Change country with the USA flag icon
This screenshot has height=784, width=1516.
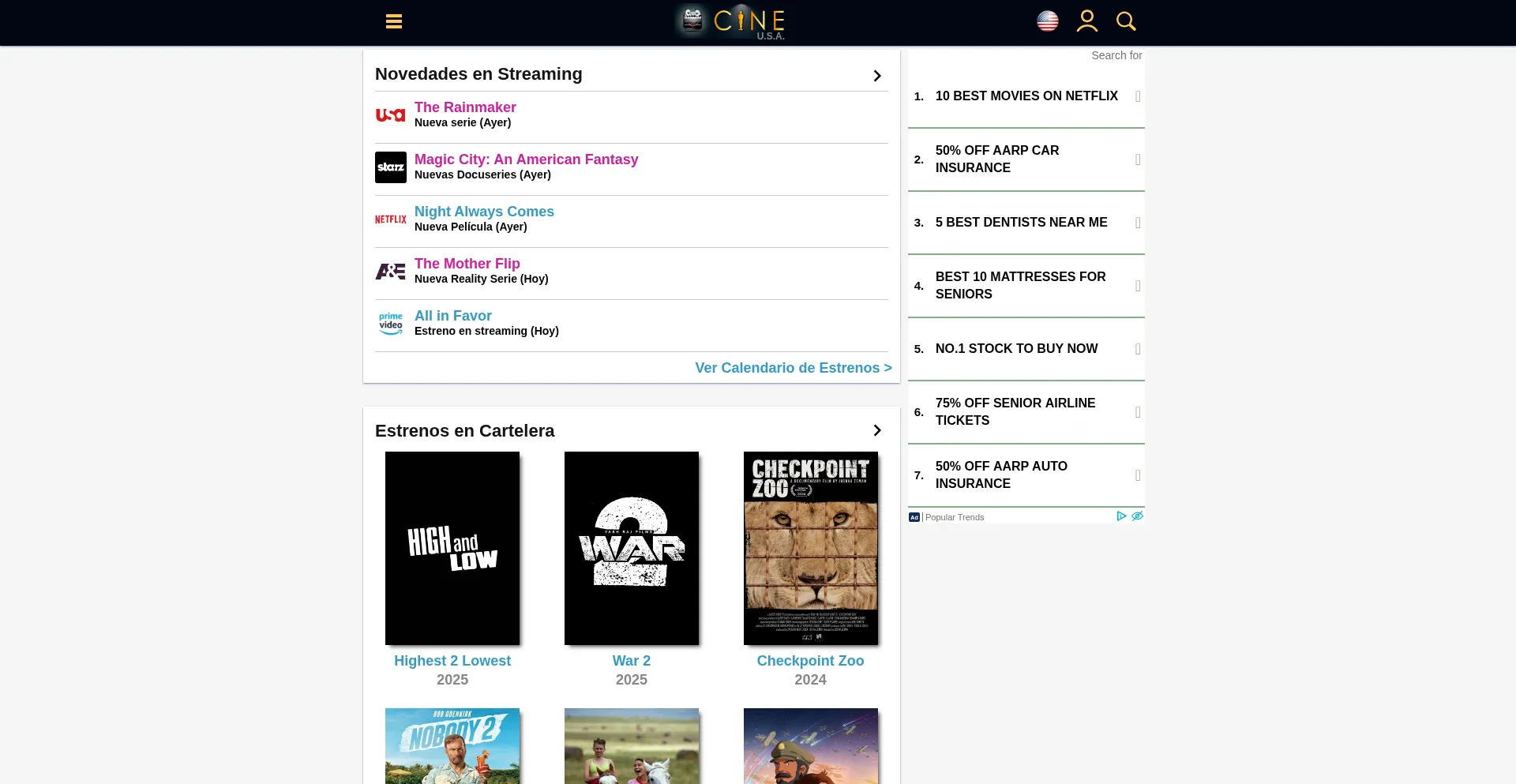click(1048, 21)
